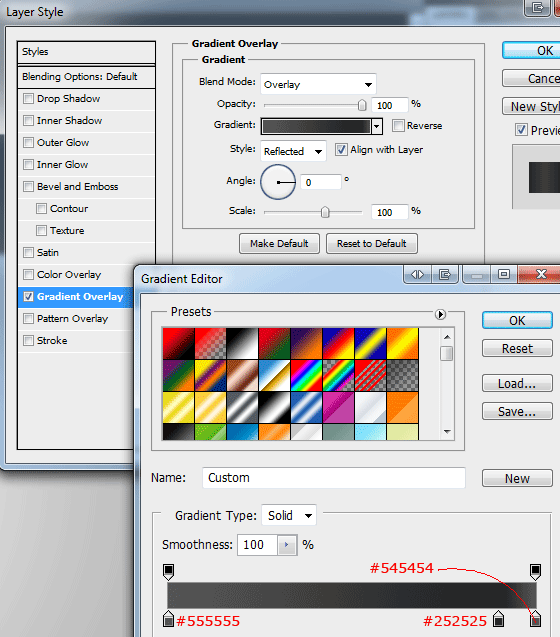The image size is (560, 637).
Task: Click the Opacity slider handle
Action: (x=362, y=105)
